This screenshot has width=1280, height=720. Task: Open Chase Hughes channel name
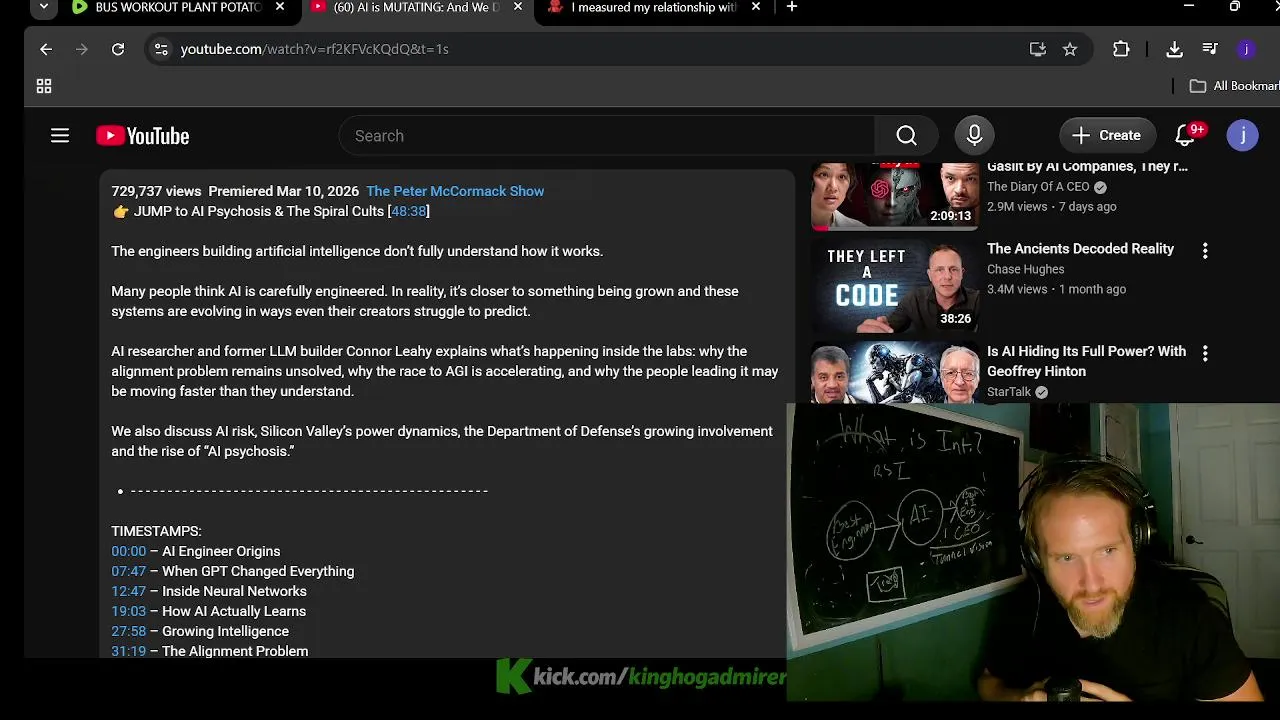(x=1025, y=269)
